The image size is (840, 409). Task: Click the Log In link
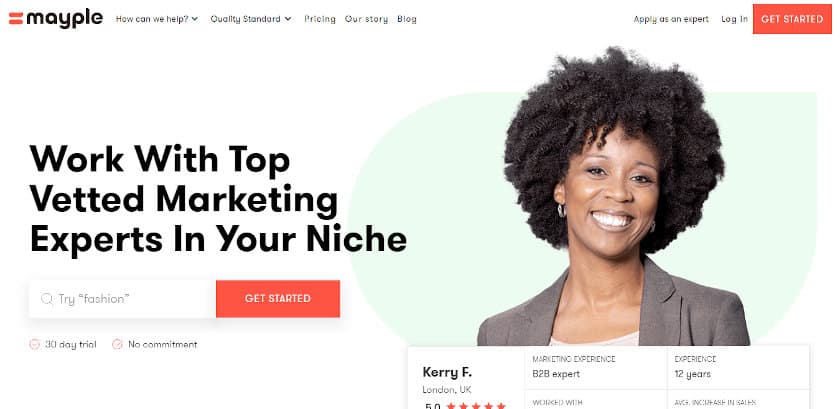tap(734, 19)
